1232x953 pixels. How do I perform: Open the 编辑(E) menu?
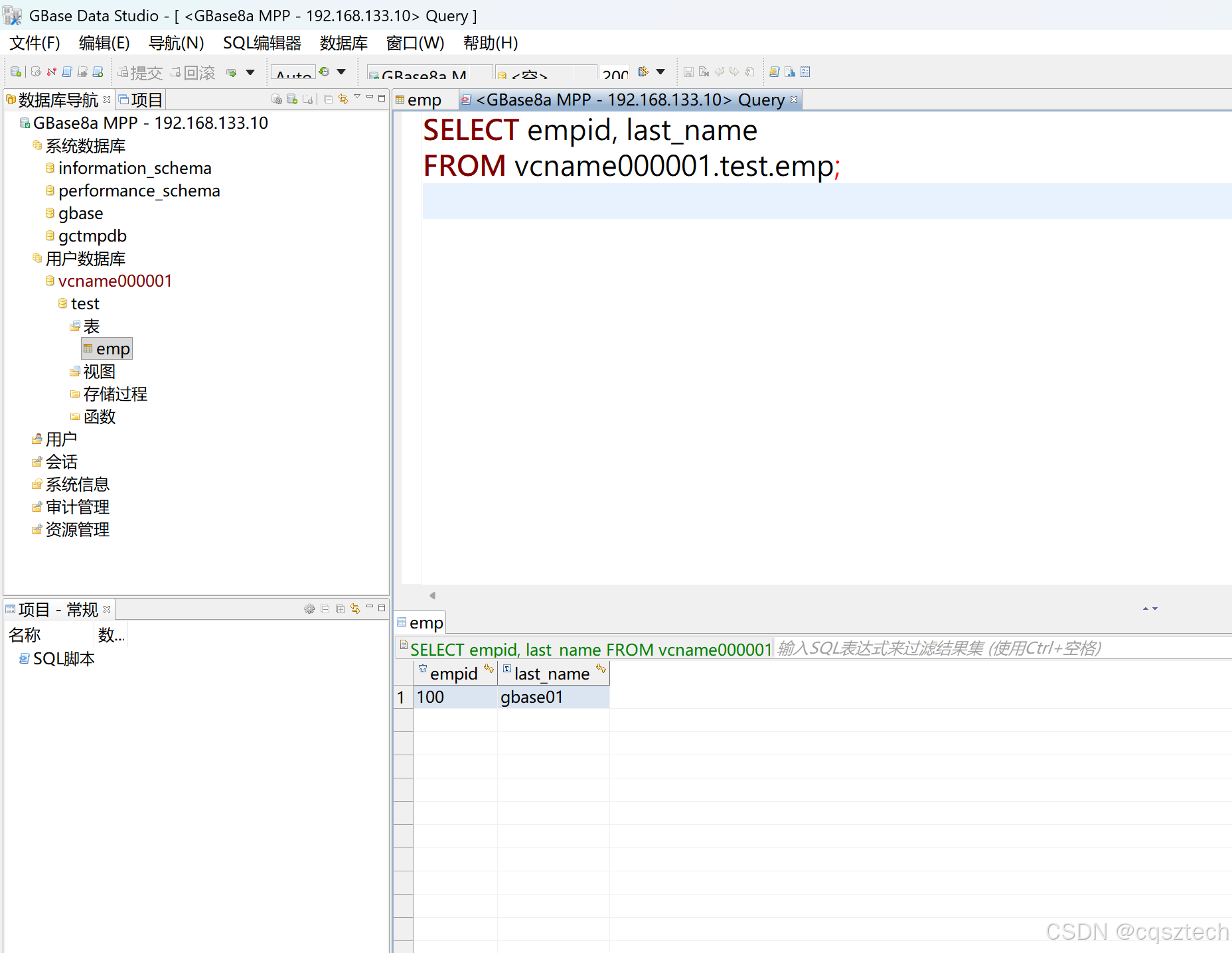(104, 43)
